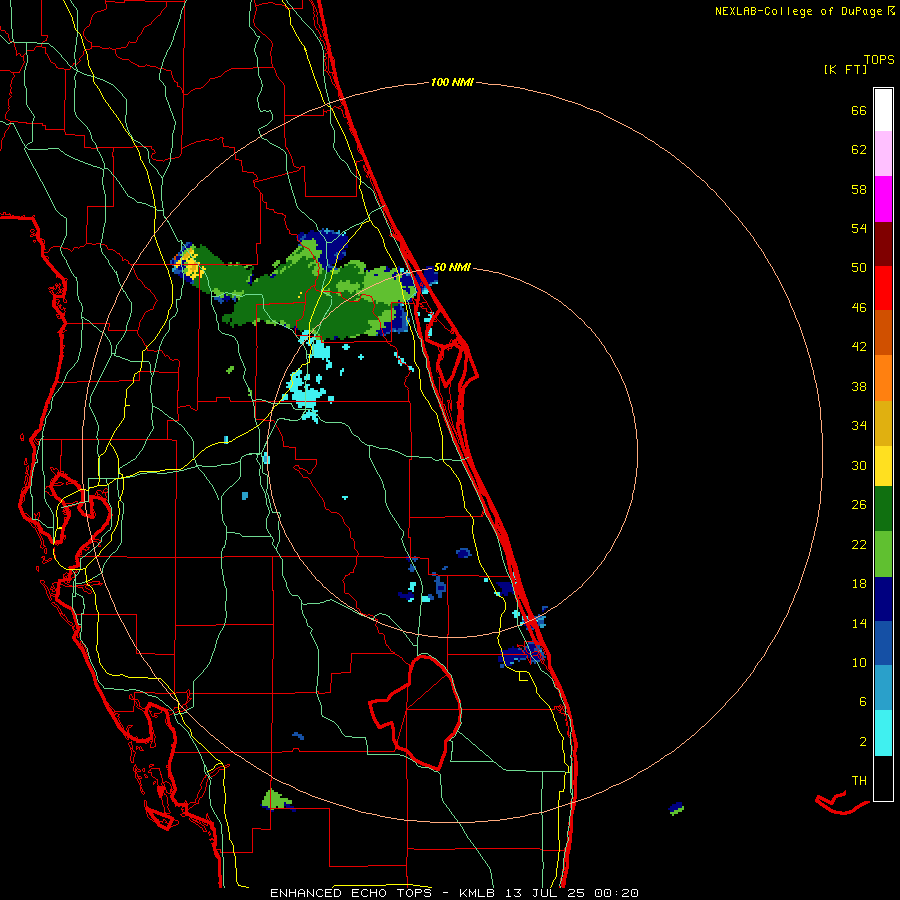The height and width of the screenshot is (900, 900).
Task: Click the legend value "18"
Action: point(859,584)
